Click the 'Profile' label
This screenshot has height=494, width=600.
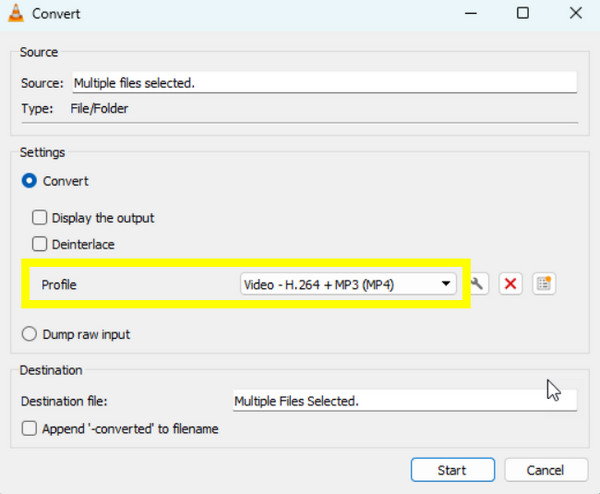(59, 285)
